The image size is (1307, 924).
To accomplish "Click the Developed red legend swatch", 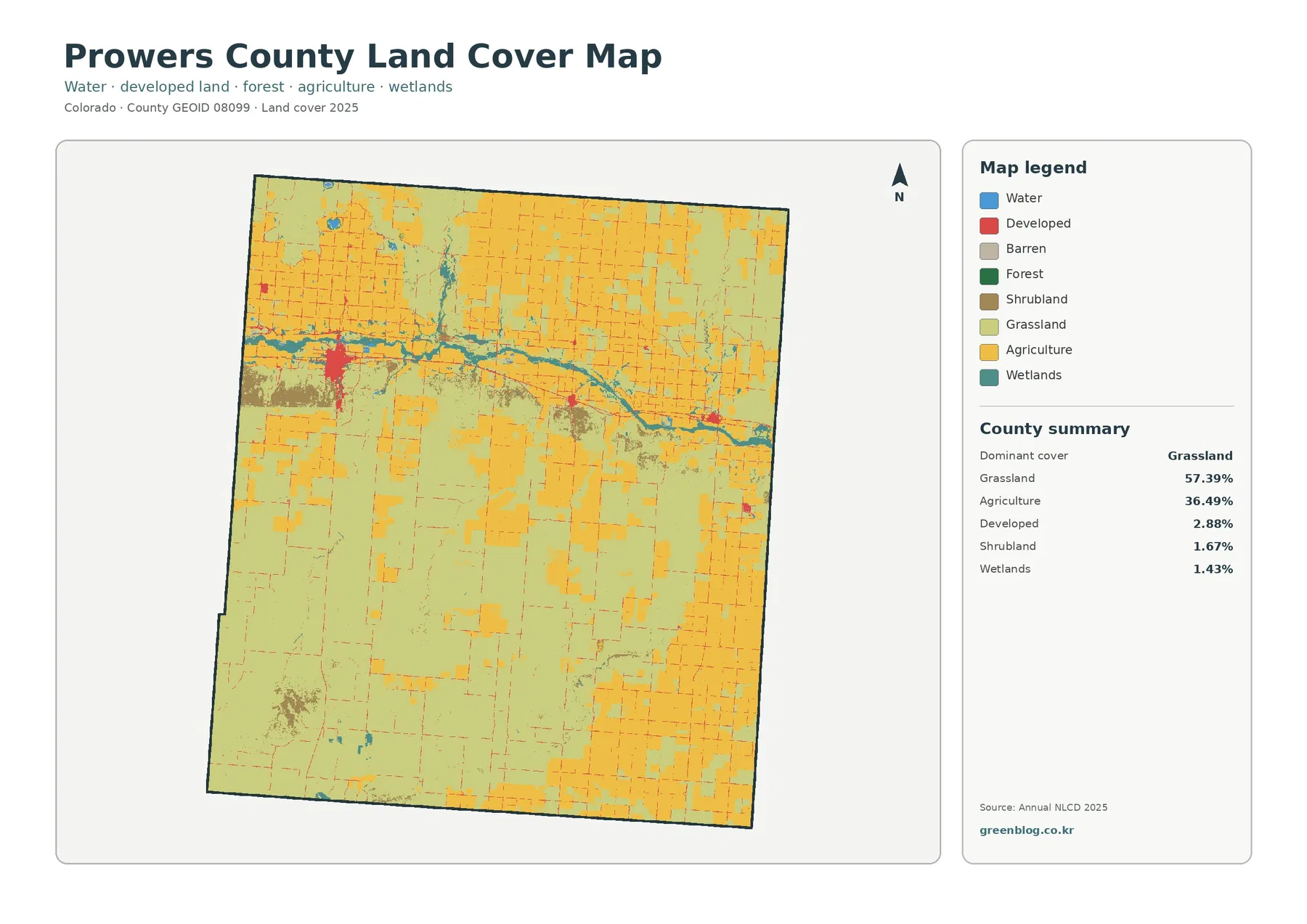I will (x=989, y=226).
